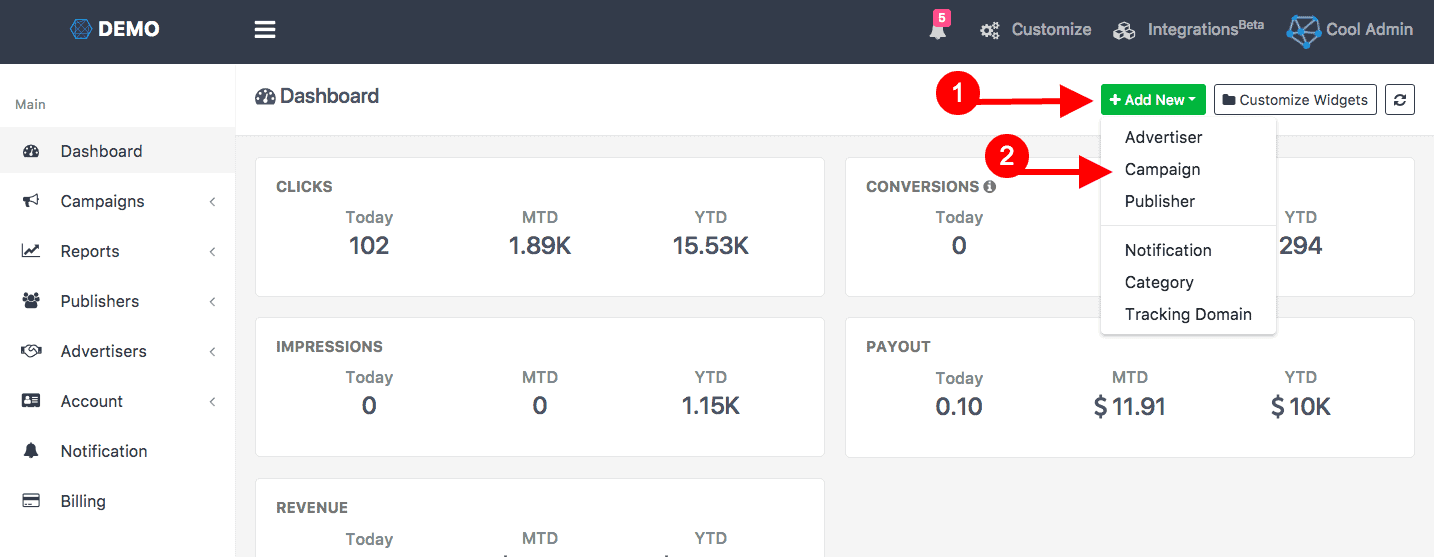The height and width of the screenshot is (557, 1434).
Task: Open Notification in the sidebar
Action: 104,452
